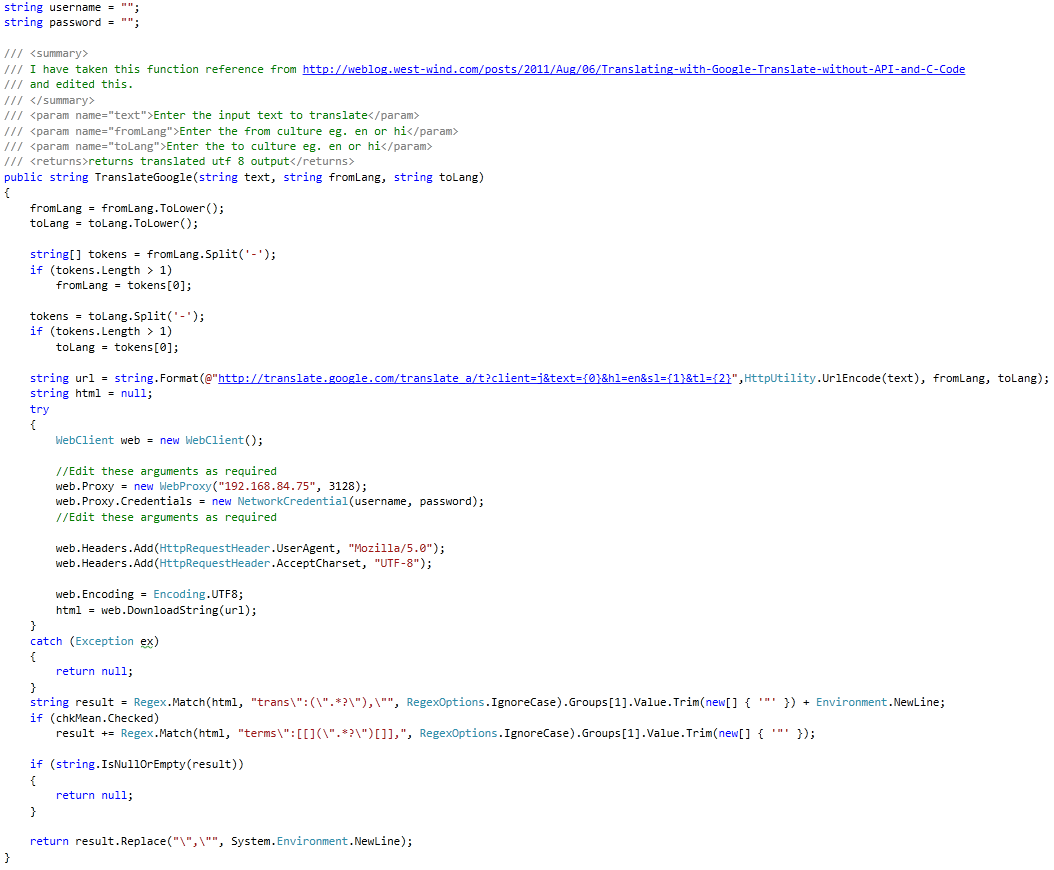Click 'WebClient web = new WebClient();'

[159, 440]
